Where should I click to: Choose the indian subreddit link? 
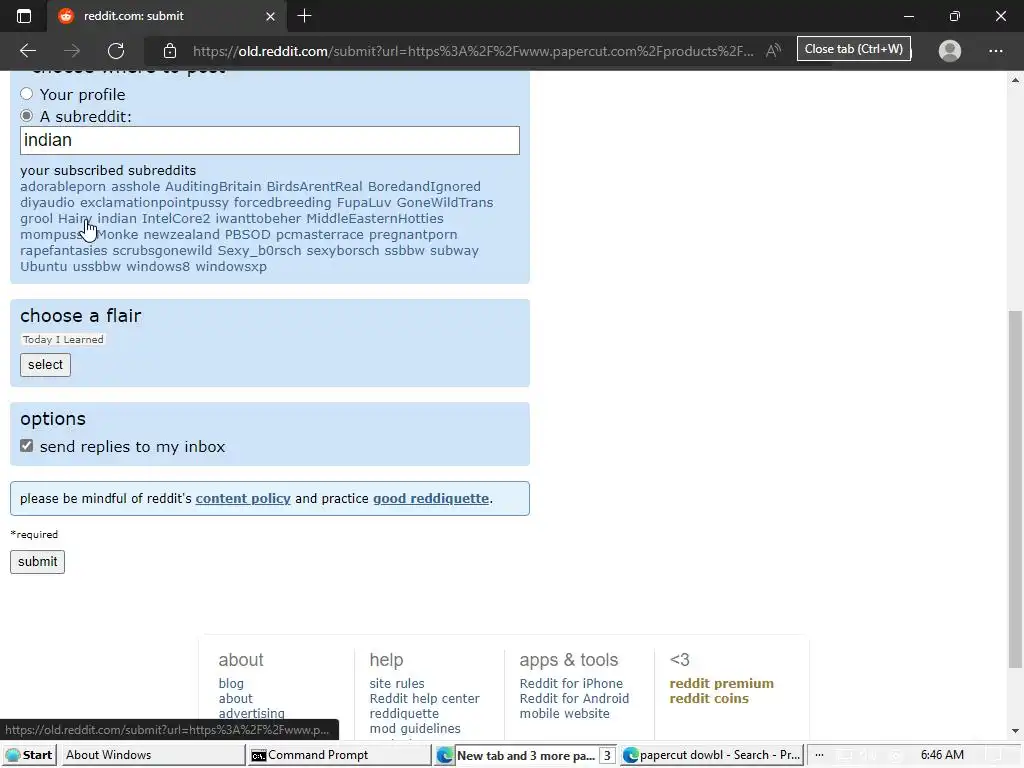[117, 219]
